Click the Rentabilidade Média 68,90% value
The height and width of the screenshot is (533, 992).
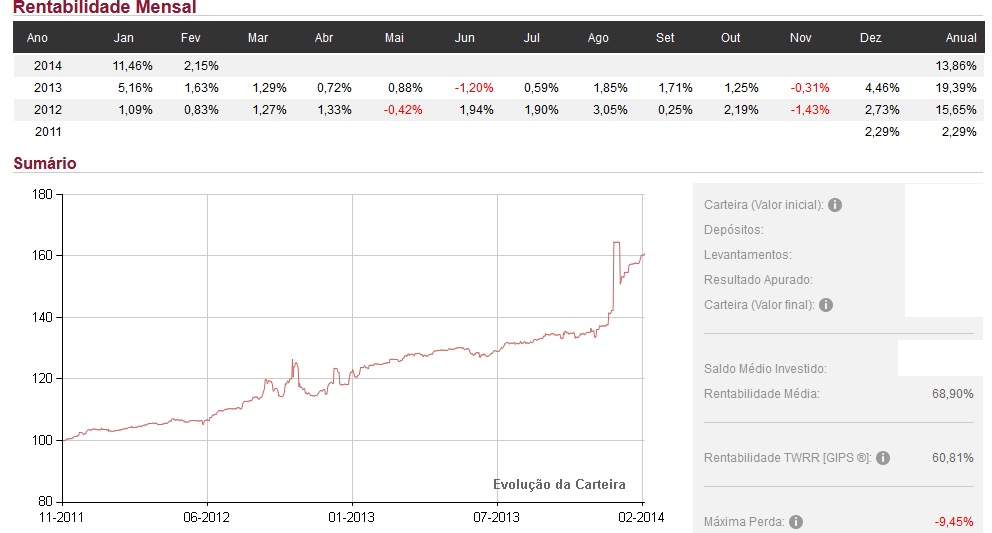coord(952,394)
